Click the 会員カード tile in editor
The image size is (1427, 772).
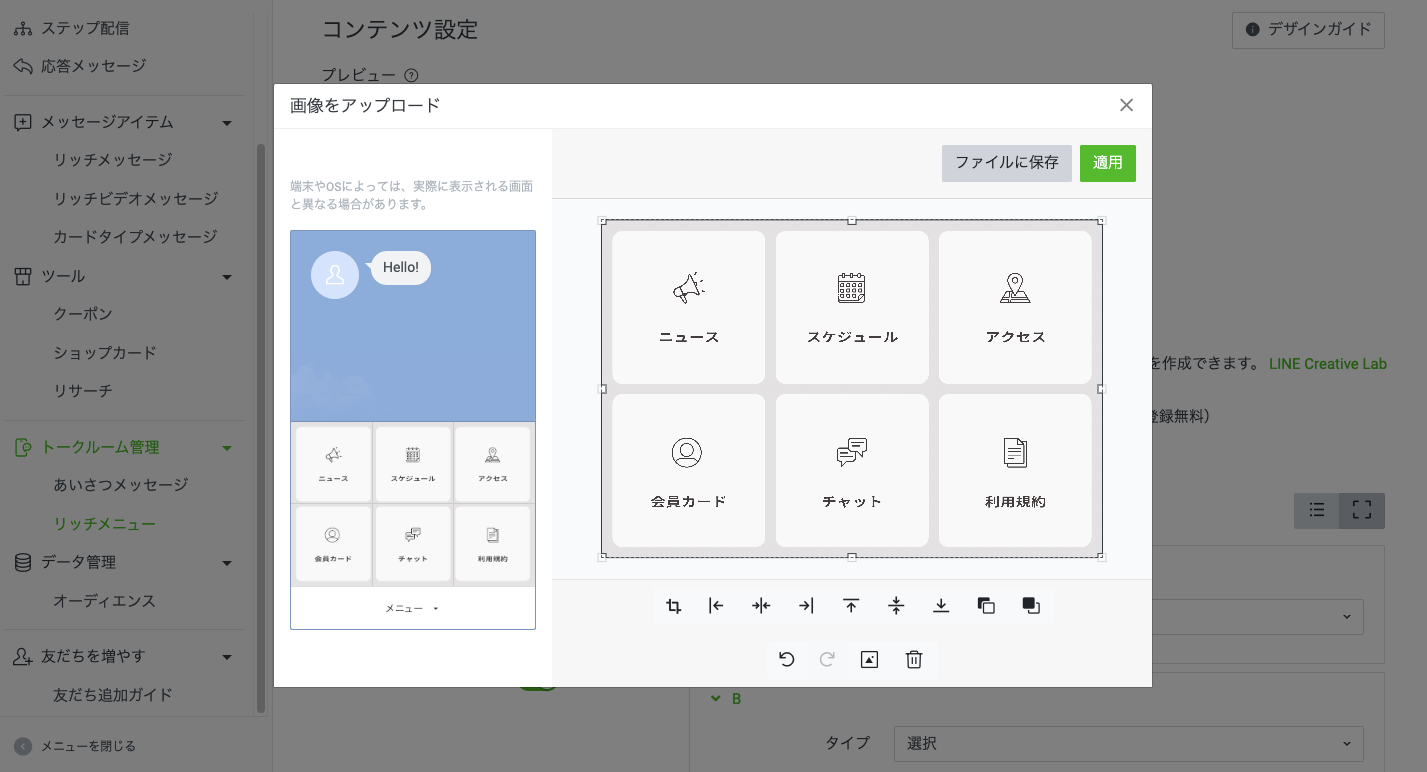coord(688,470)
